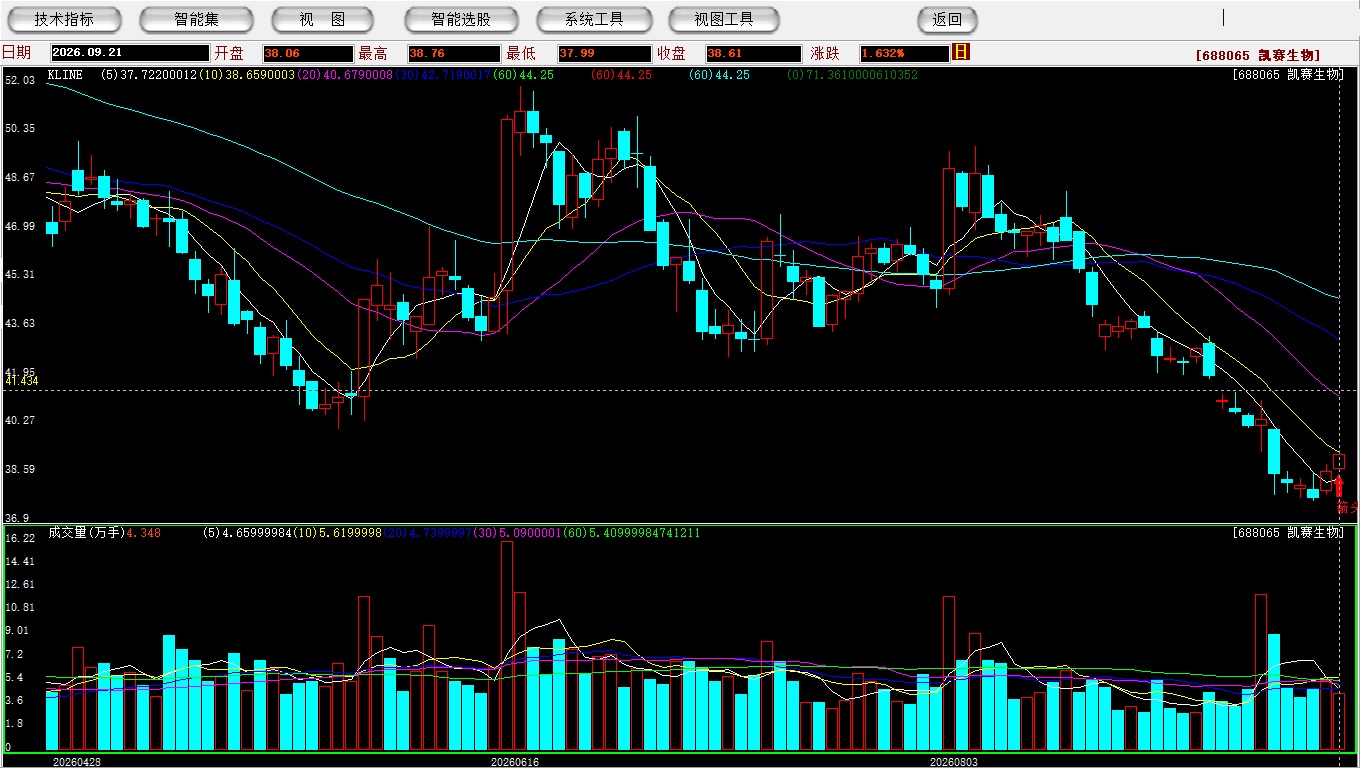Click the date axis label 20260428
This screenshot has width=1360, height=768.
76,762
